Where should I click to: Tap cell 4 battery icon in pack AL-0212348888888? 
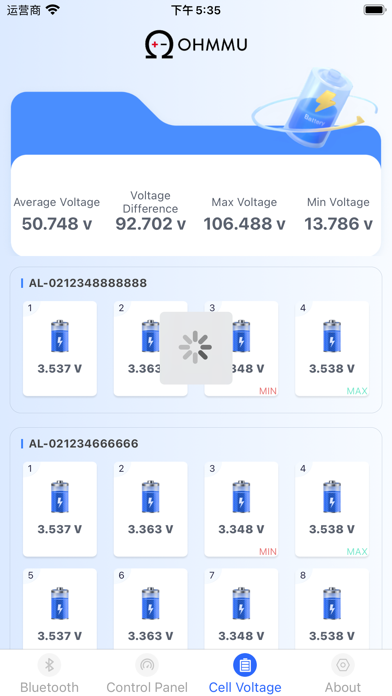point(332,336)
